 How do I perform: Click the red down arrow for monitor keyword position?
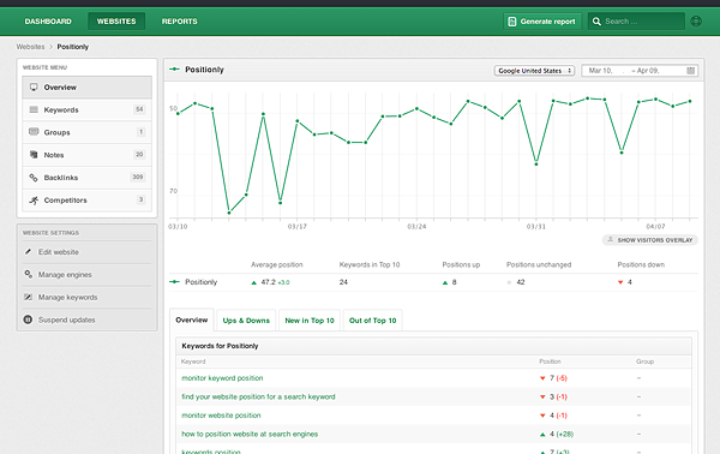tap(542, 379)
